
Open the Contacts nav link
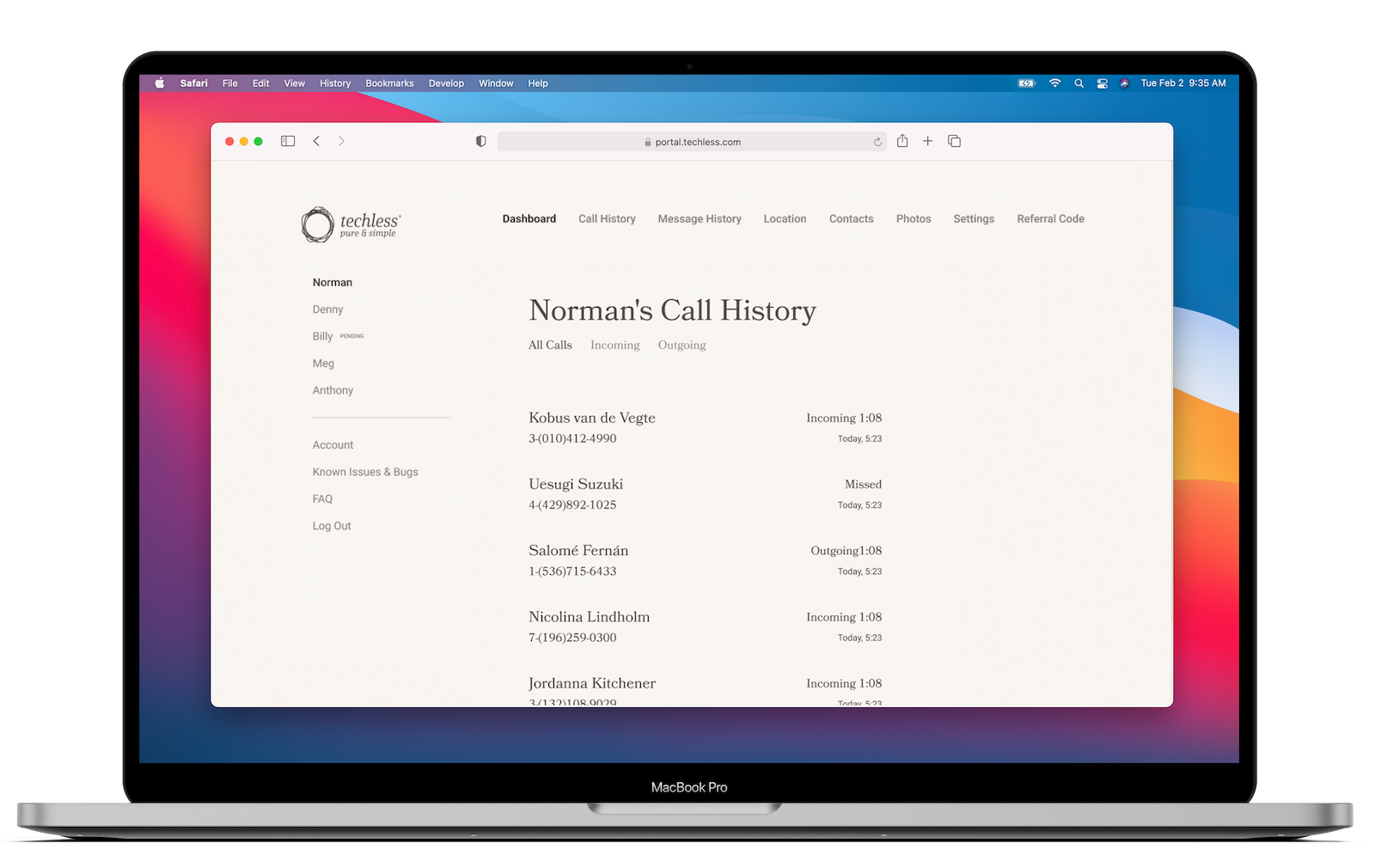pyautogui.click(x=851, y=219)
